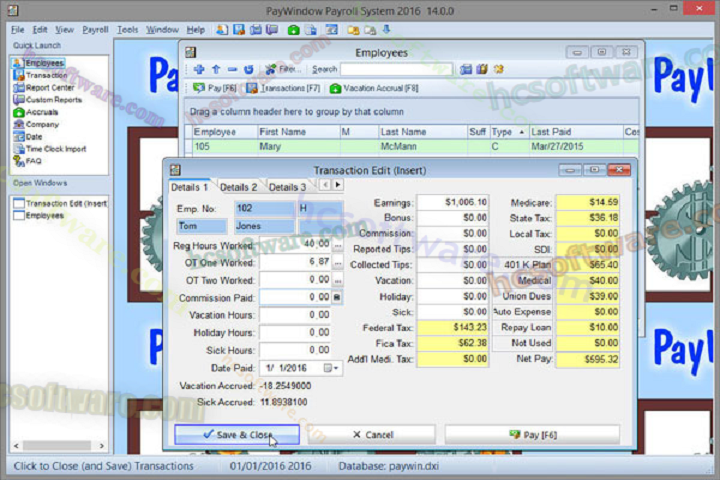720x480 pixels.
Task: Click the print icon right of Search field
Action: pos(466,69)
